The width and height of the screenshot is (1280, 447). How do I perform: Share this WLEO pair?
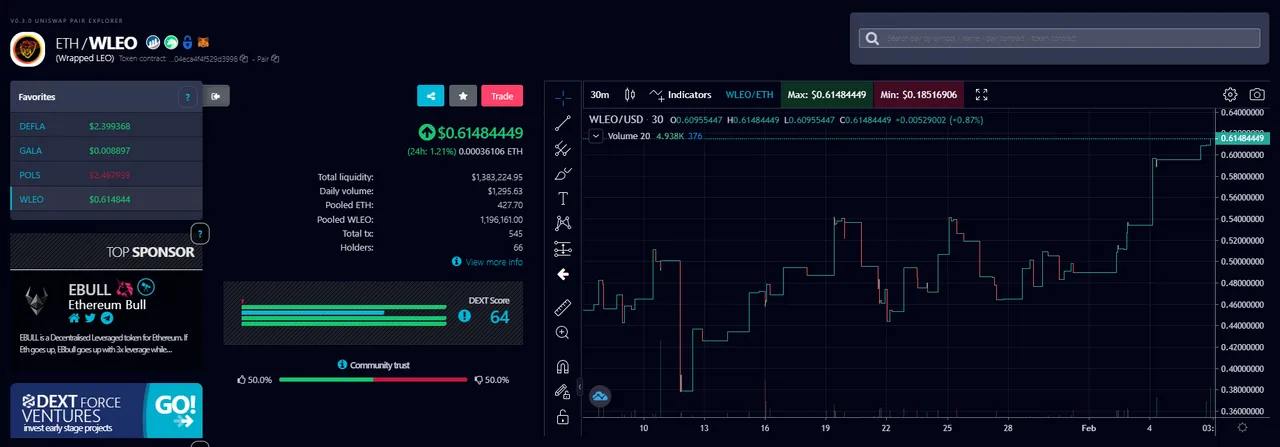[x=430, y=96]
